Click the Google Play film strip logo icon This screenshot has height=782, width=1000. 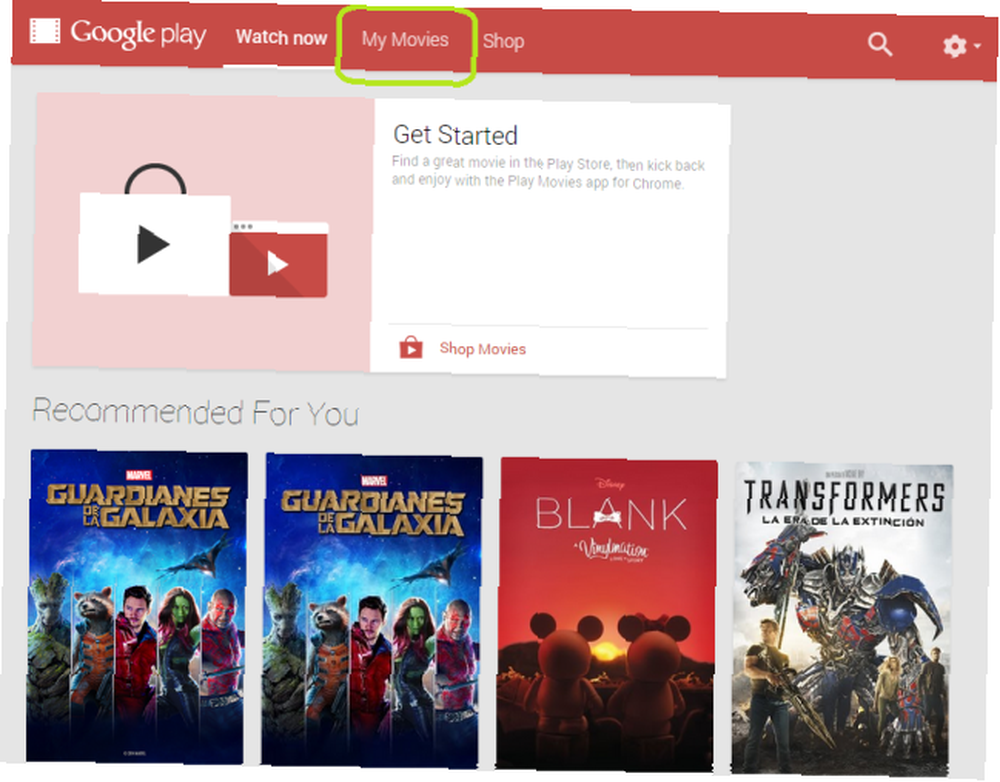45,31
